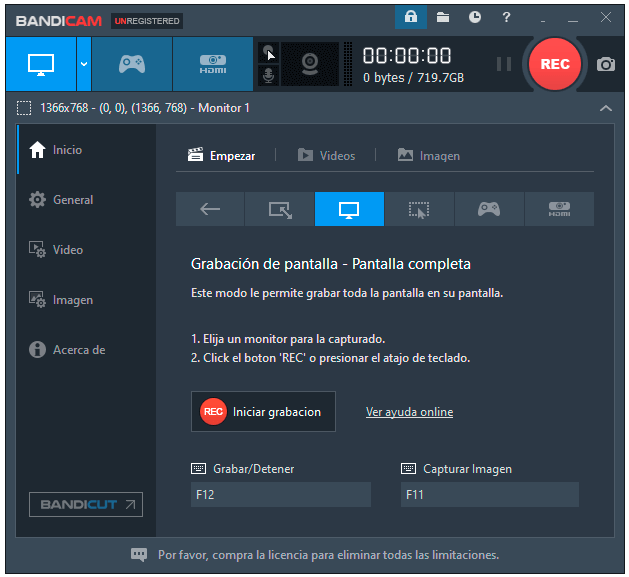Screen dimensions: 629x577
Task: Select the around-mouse recording mode icon
Action: [419, 209]
